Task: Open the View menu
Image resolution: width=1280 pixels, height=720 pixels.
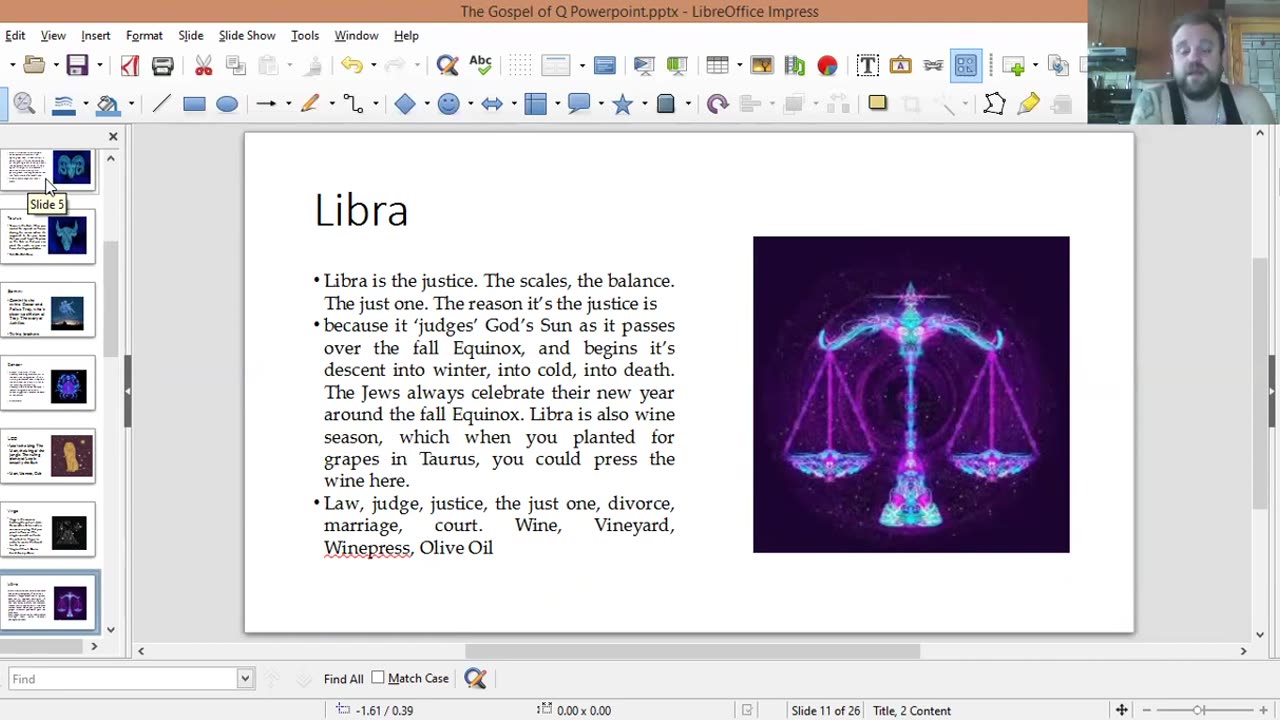Action: pyautogui.click(x=53, y=35)
